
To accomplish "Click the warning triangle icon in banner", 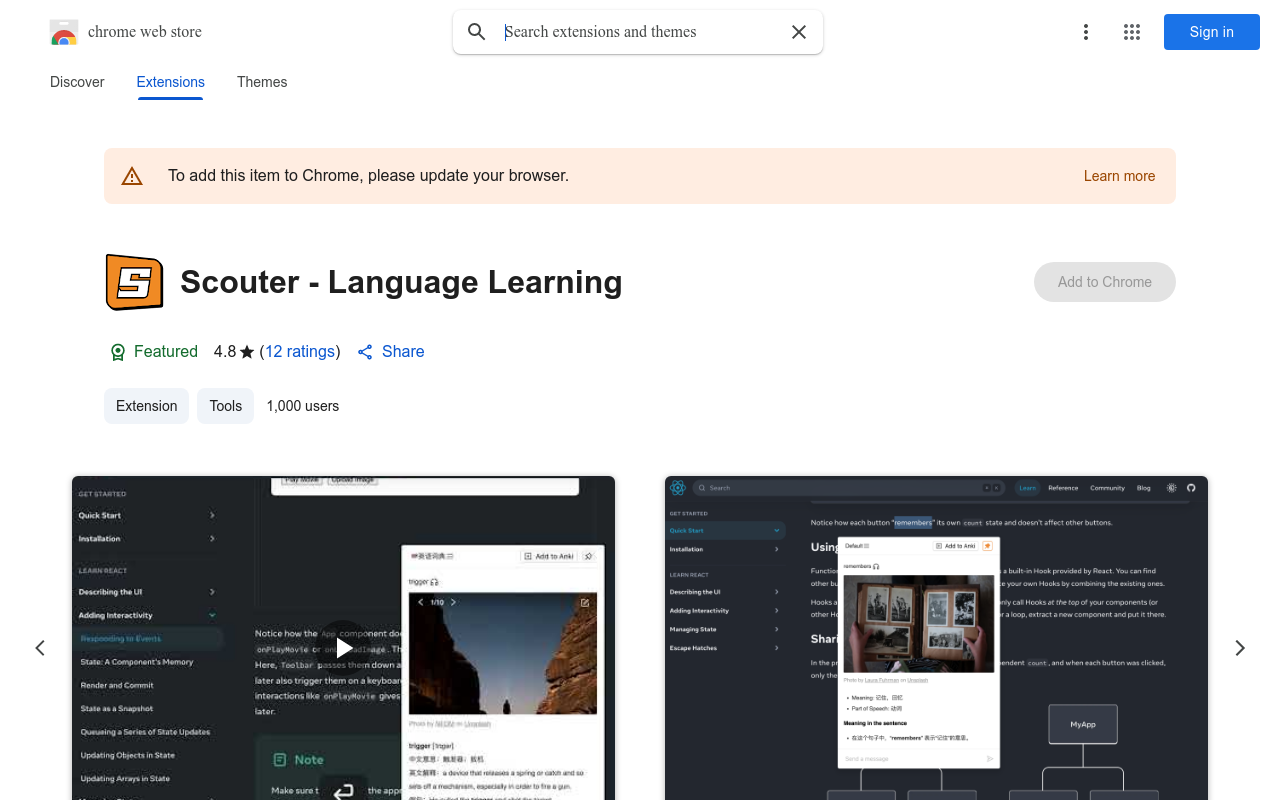I will coord(132,176).
